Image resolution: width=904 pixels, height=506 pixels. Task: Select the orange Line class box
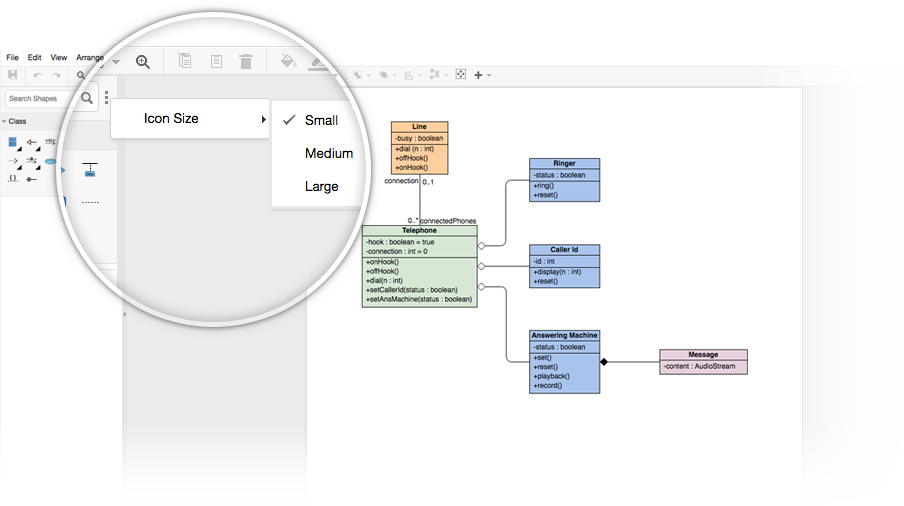[419, 148]
